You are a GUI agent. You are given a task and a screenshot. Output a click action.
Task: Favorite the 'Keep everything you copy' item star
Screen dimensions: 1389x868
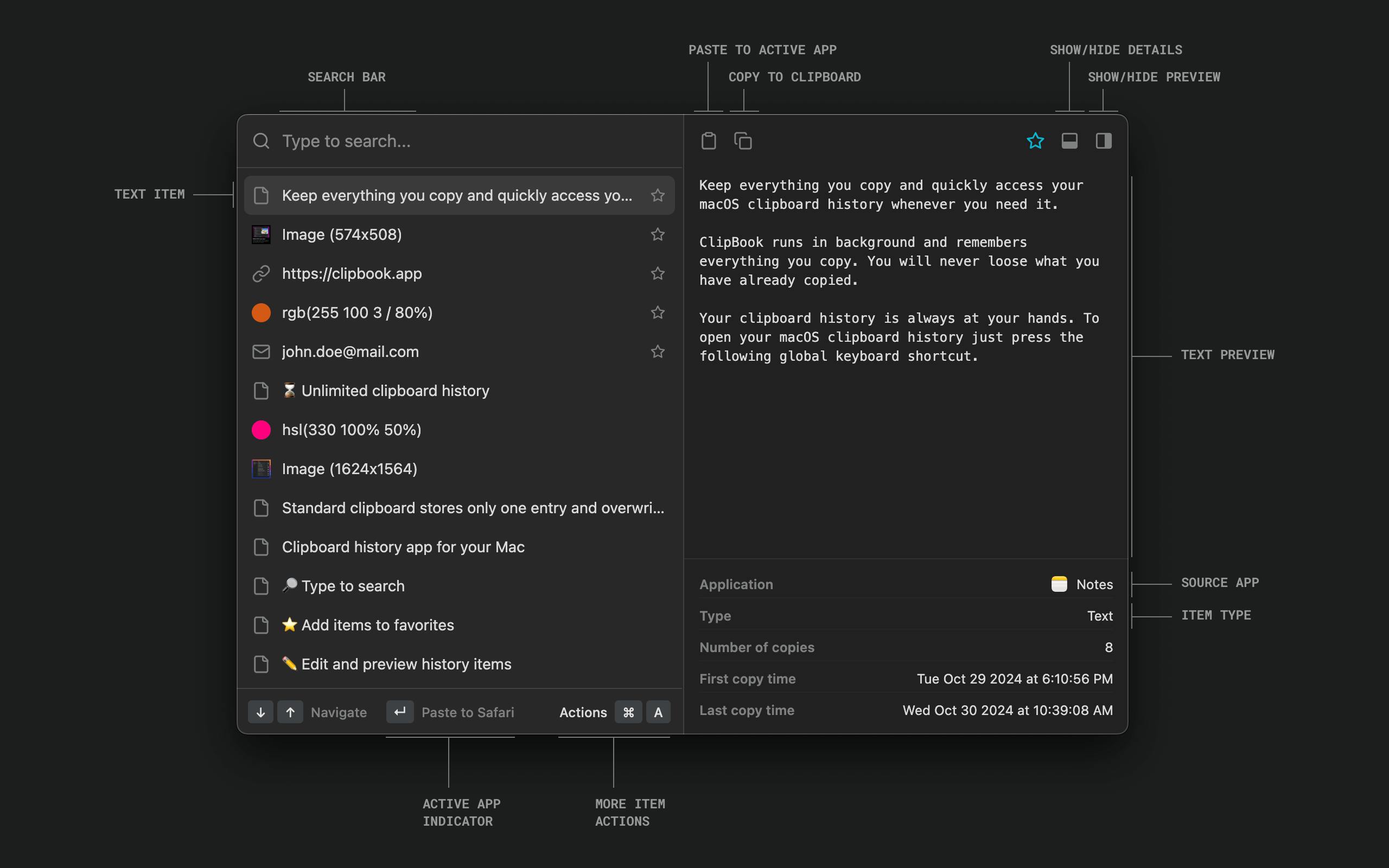click(x=658, y=195)
